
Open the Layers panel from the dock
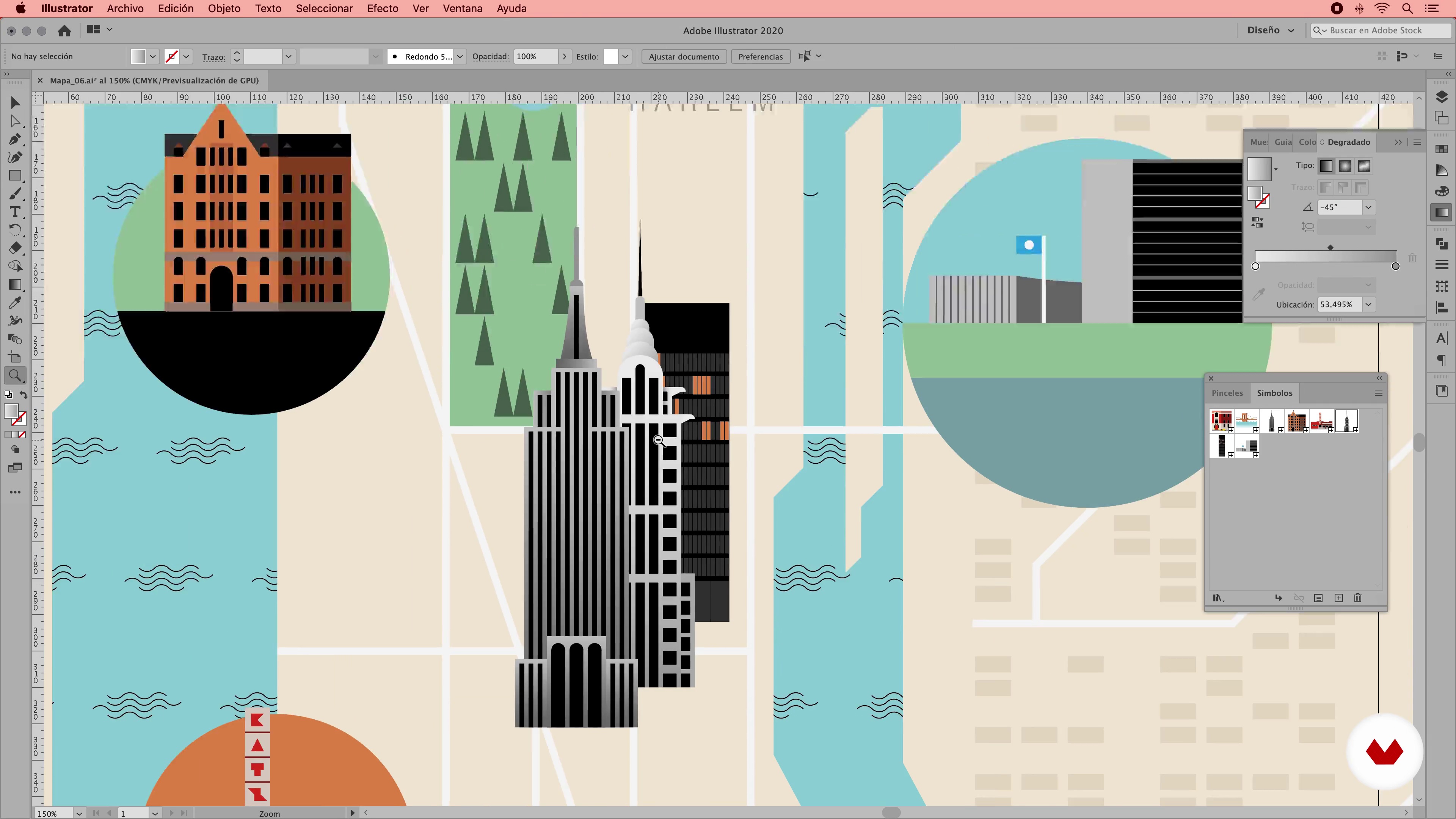1441,97
